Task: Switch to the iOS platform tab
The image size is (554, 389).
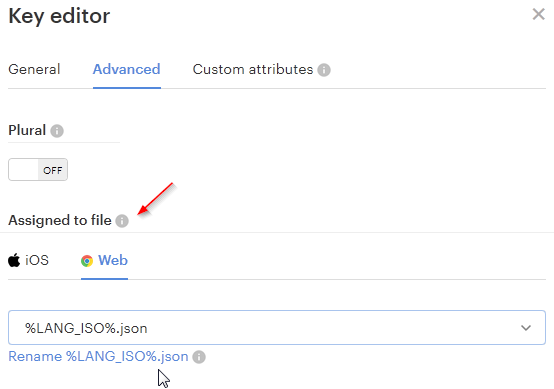Action: pos(28,260)
